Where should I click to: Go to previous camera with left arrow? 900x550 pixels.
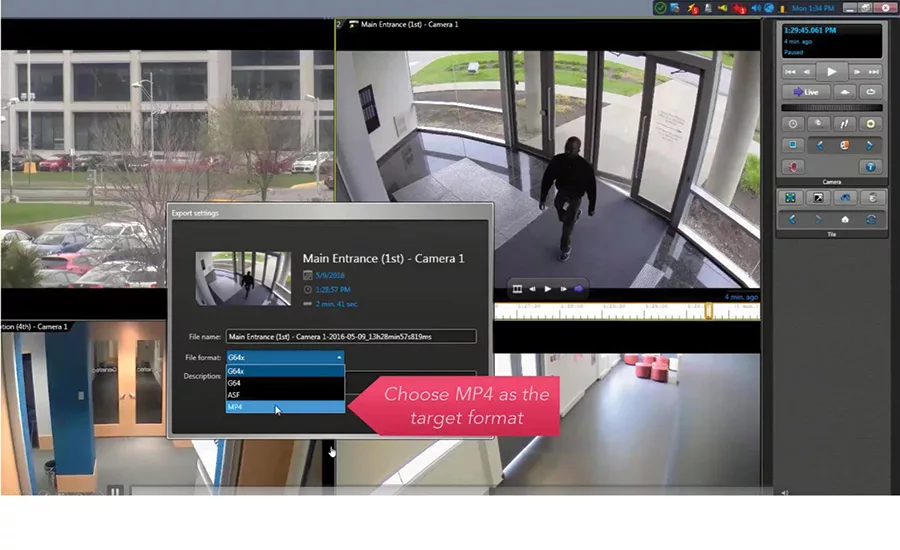click(820, 146)
